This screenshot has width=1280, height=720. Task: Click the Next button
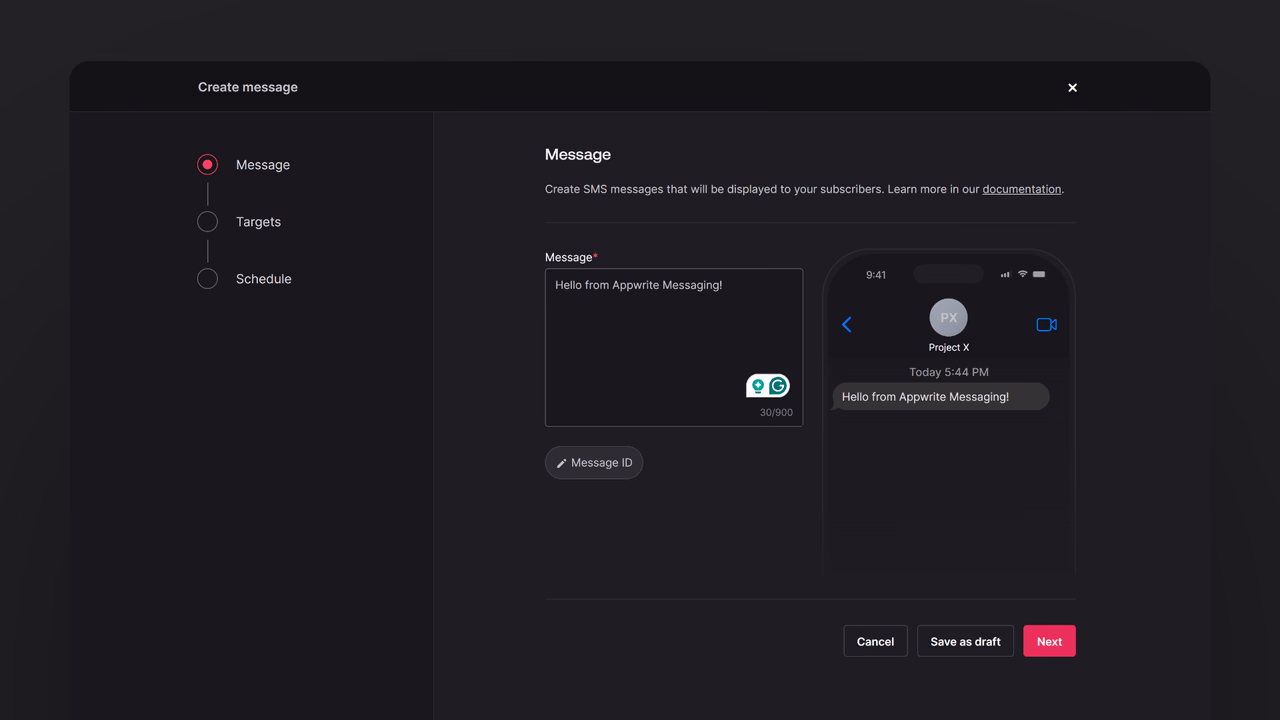point(1049,641)
